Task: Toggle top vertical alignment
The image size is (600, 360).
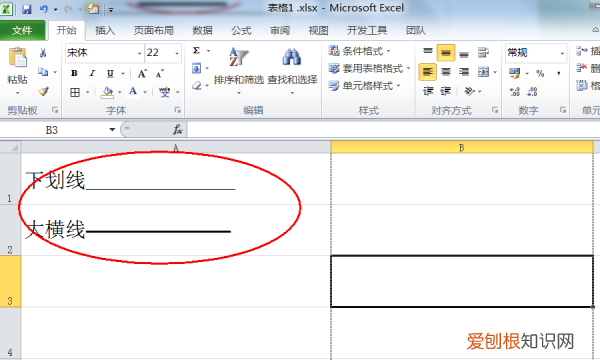Action: (427, 52)
